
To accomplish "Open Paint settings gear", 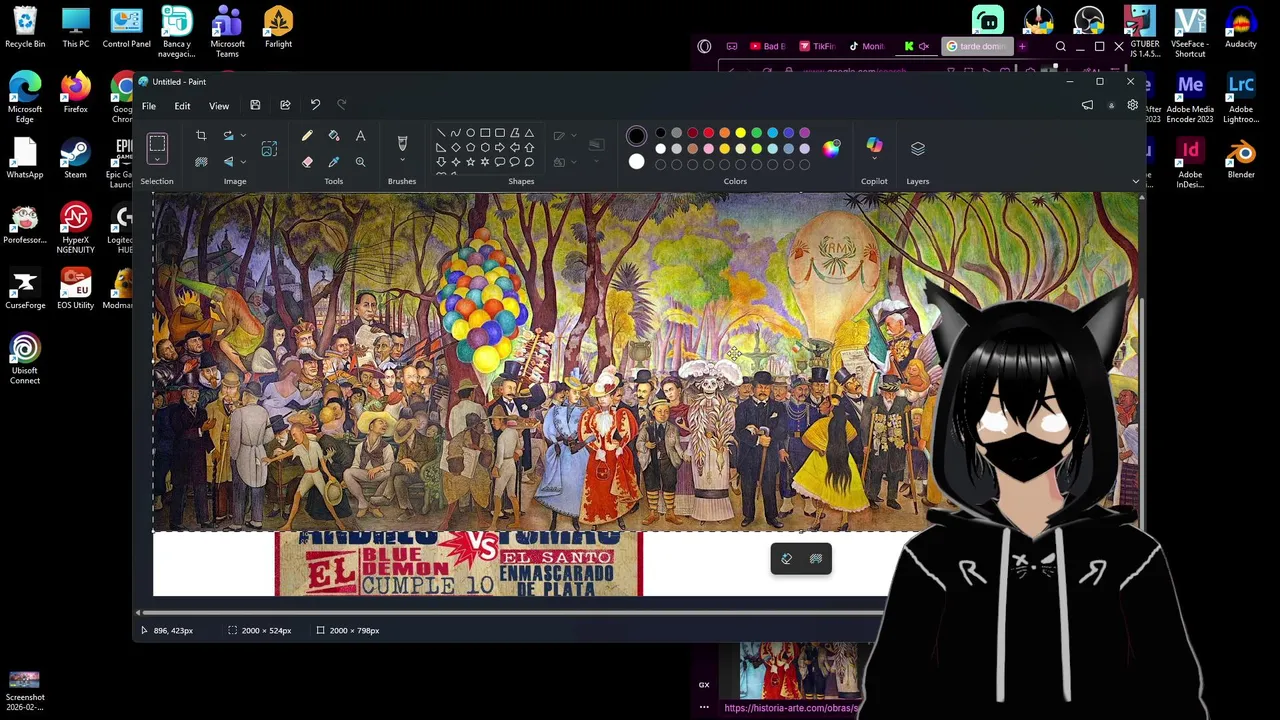I will pyautogui.click(x=1132, y=105).
